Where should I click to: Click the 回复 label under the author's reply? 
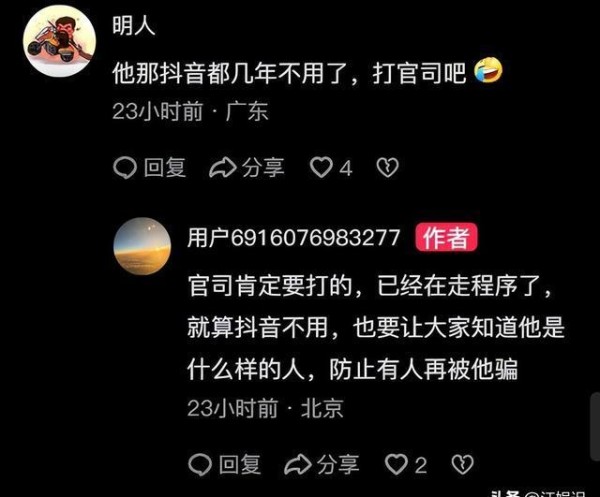(x=240, y=464)
